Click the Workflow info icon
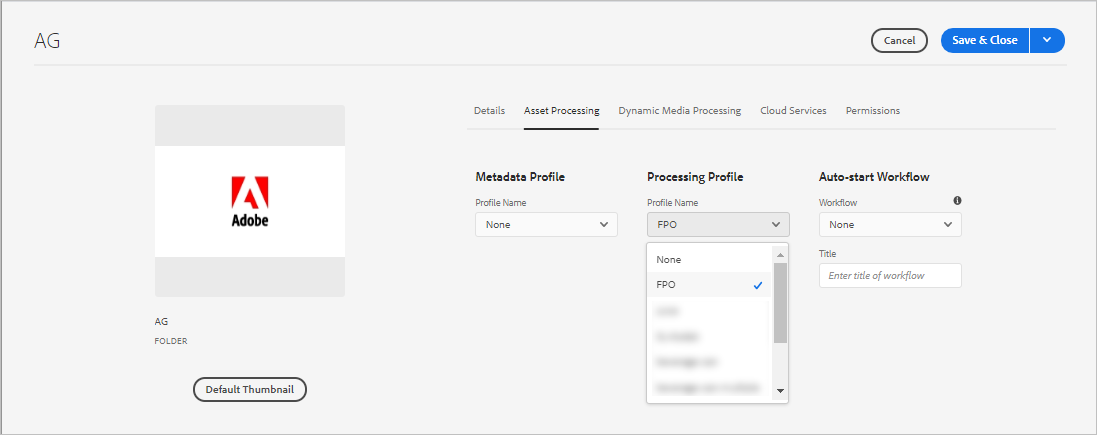The width and height of the screenshot is (1097, 435). click(957, 201)
